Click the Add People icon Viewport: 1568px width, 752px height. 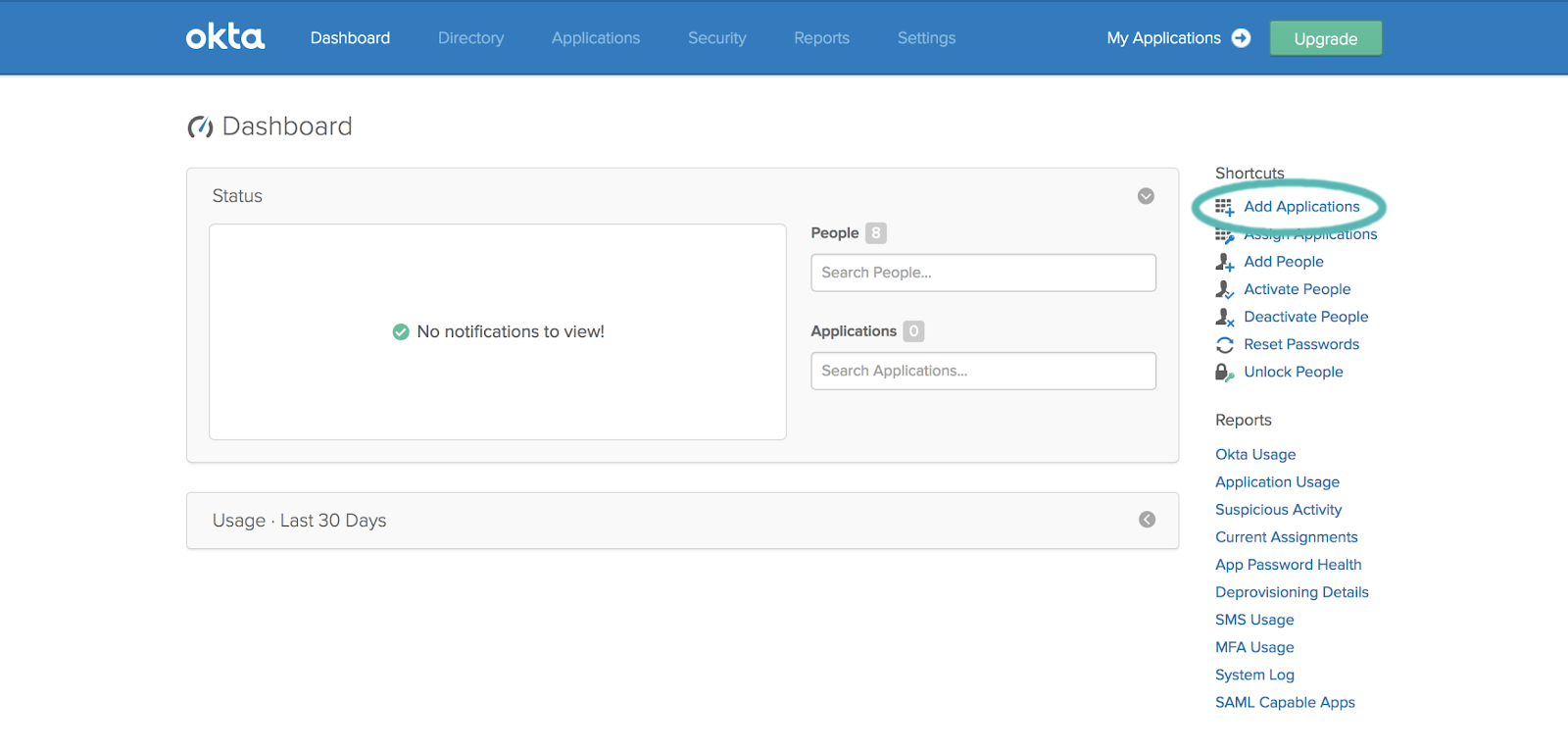pyautogui.click(x=1224, y=262)
